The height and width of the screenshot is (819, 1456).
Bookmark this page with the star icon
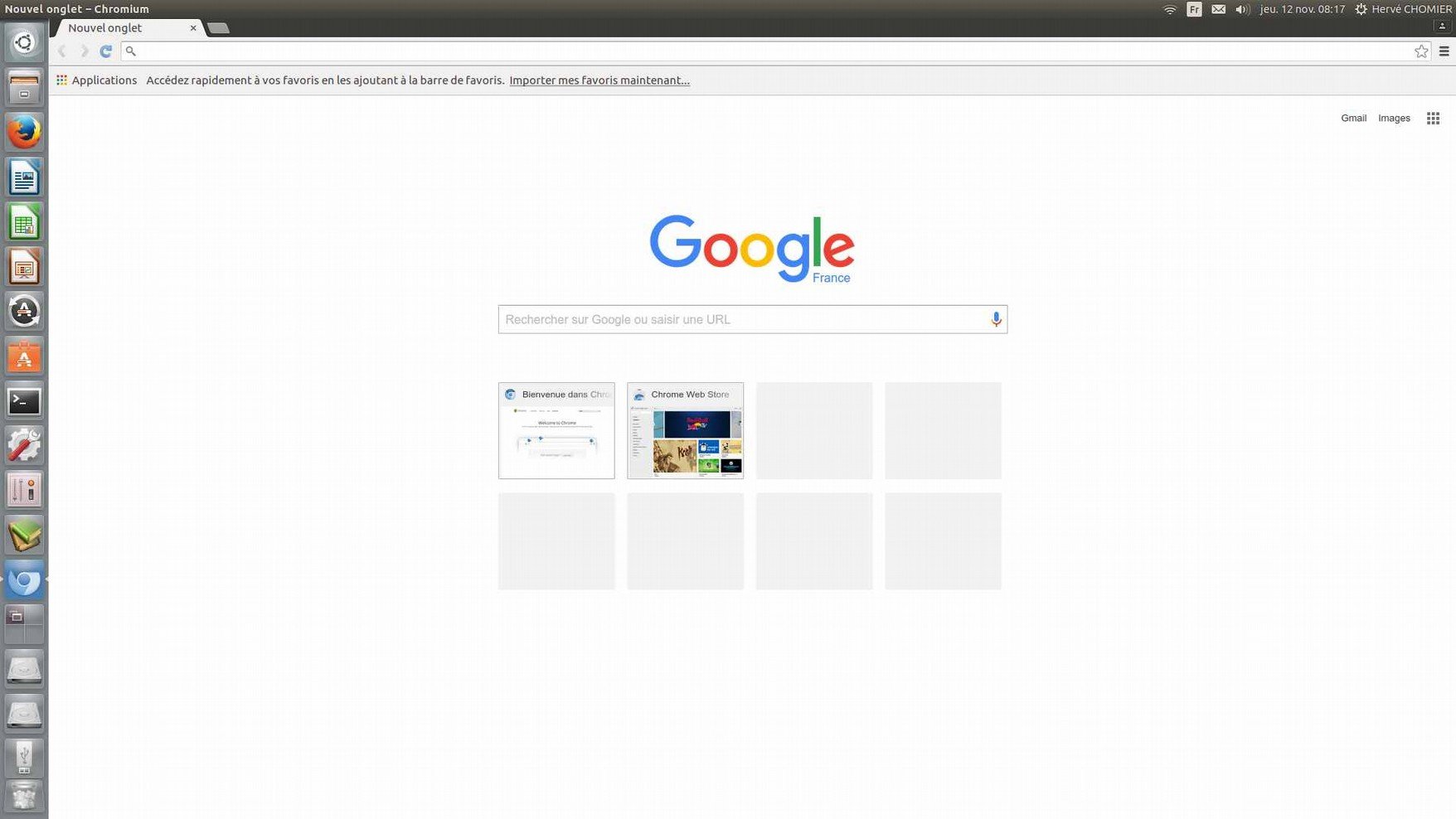click(x=1421, y=51)
